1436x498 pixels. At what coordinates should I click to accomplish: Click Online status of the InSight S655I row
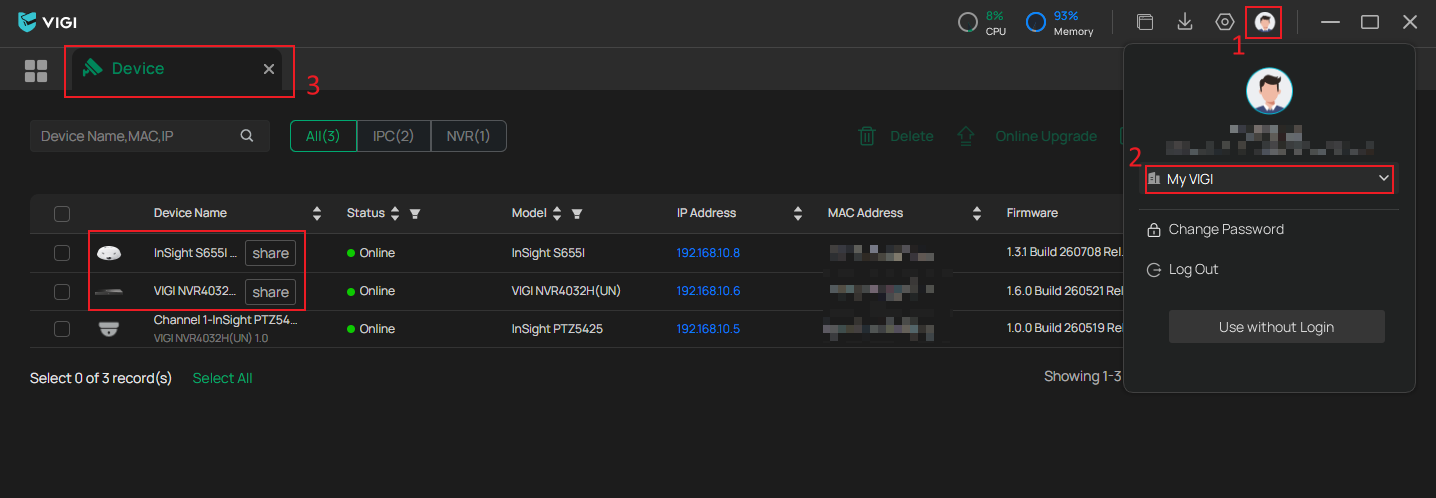(x=371, y=253)
